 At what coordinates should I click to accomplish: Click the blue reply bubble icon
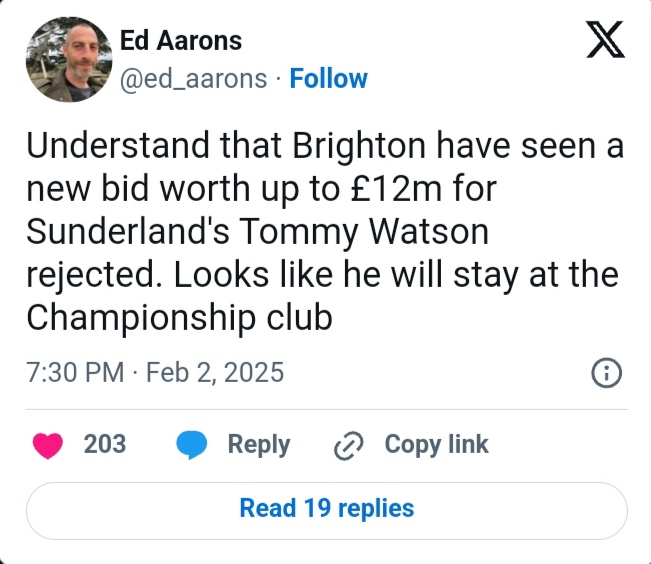click(191, 445)
